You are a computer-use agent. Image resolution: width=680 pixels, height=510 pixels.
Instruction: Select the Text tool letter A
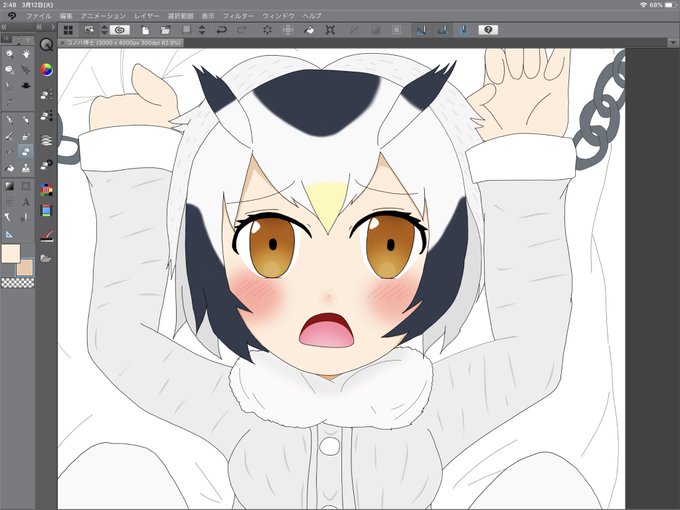point(26,202)
